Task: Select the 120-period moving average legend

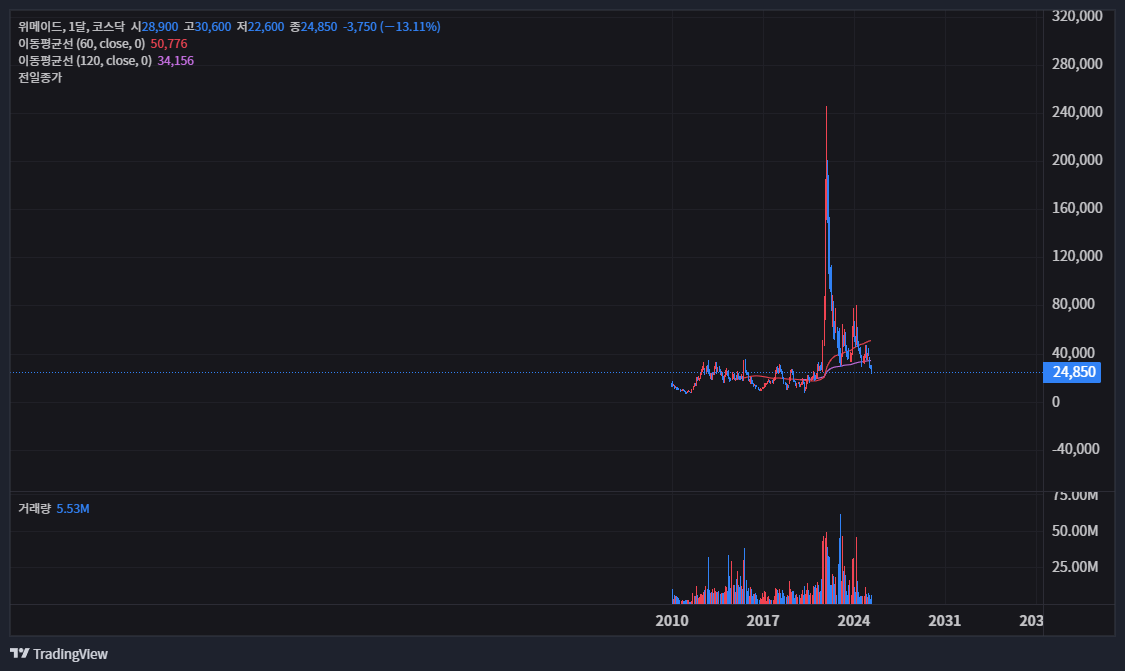Action: (85, 61)
